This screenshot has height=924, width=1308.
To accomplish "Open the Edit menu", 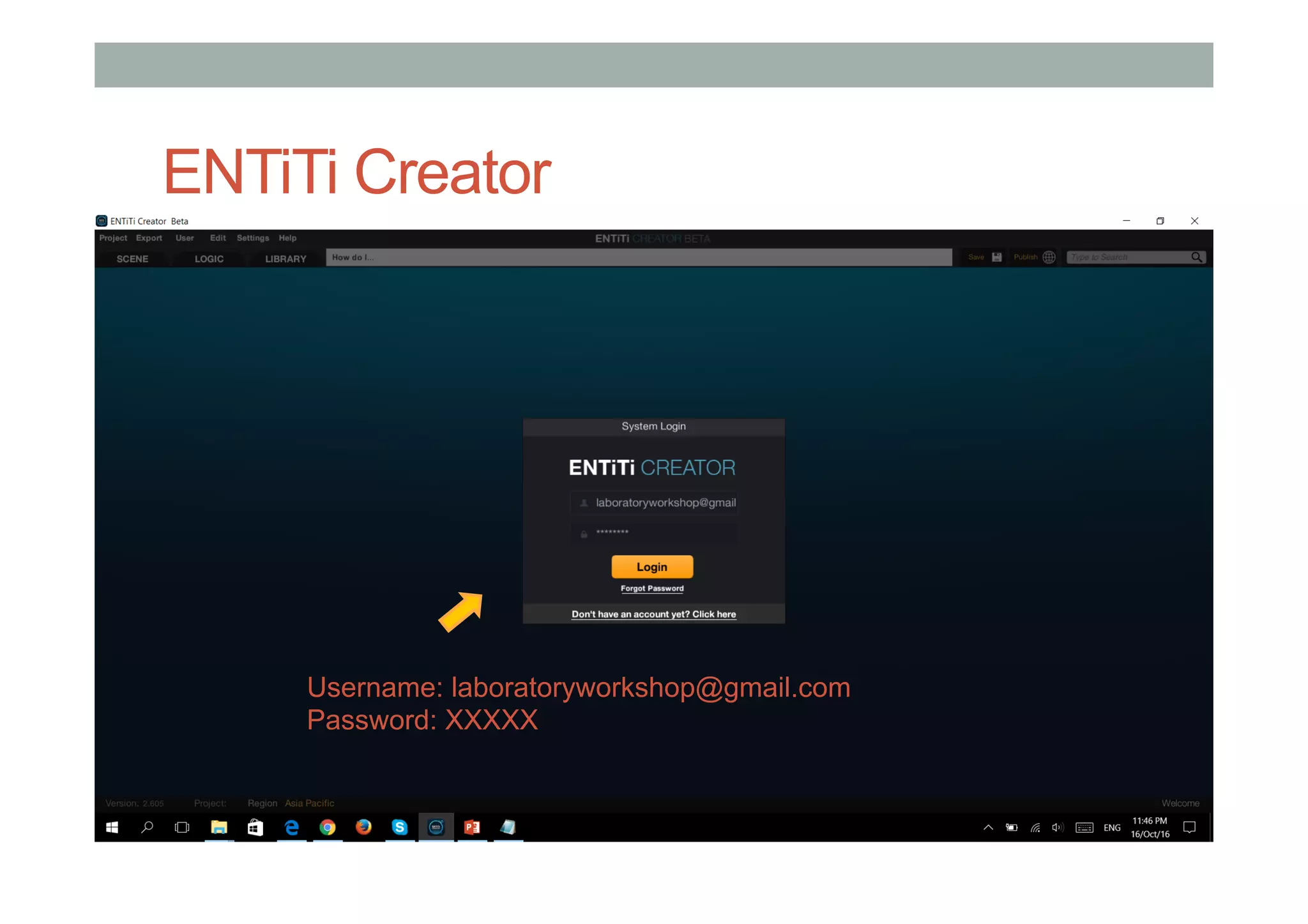I will tap(218, 238).
